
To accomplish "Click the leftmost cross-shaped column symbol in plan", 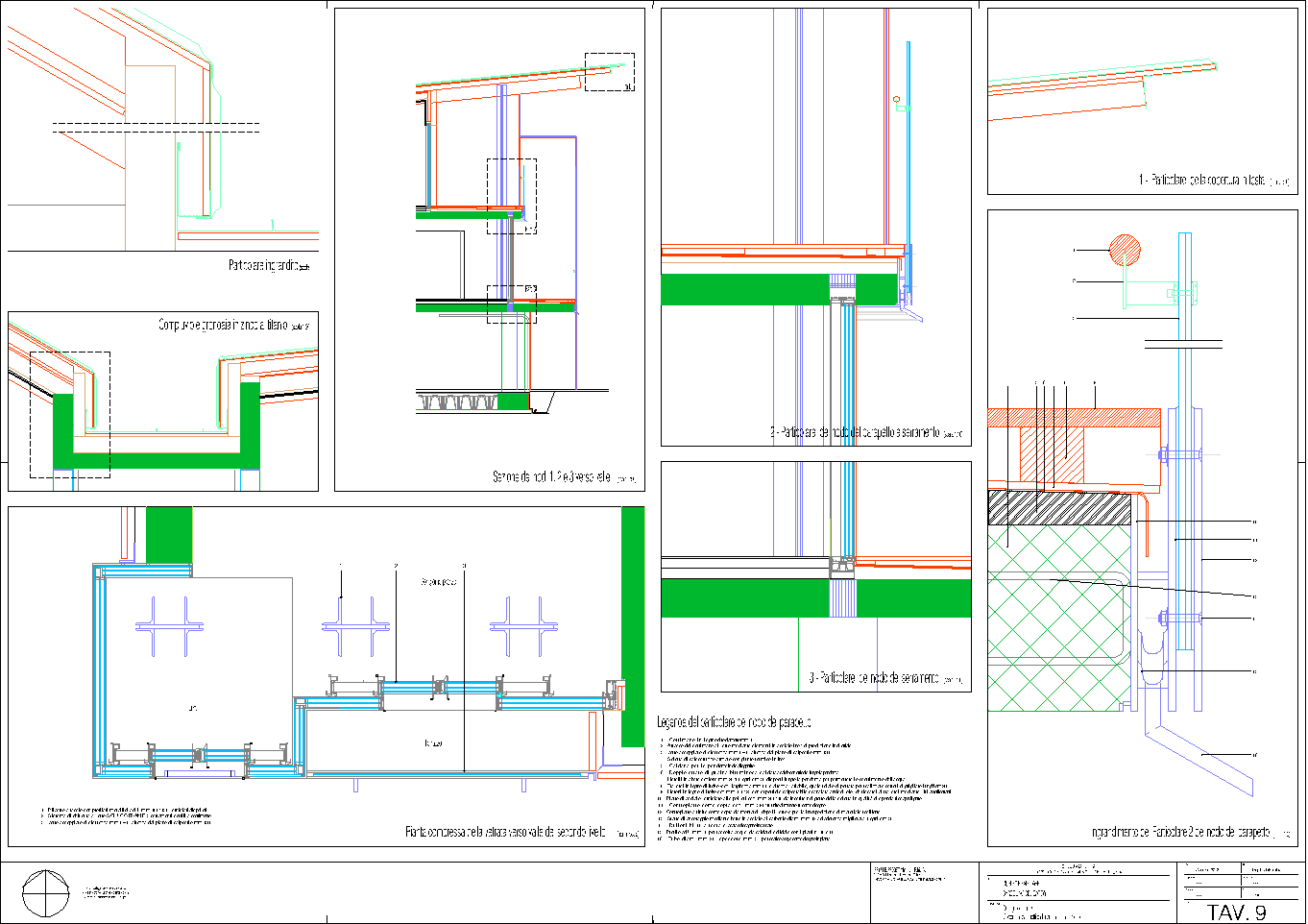I will pos(168,626).
